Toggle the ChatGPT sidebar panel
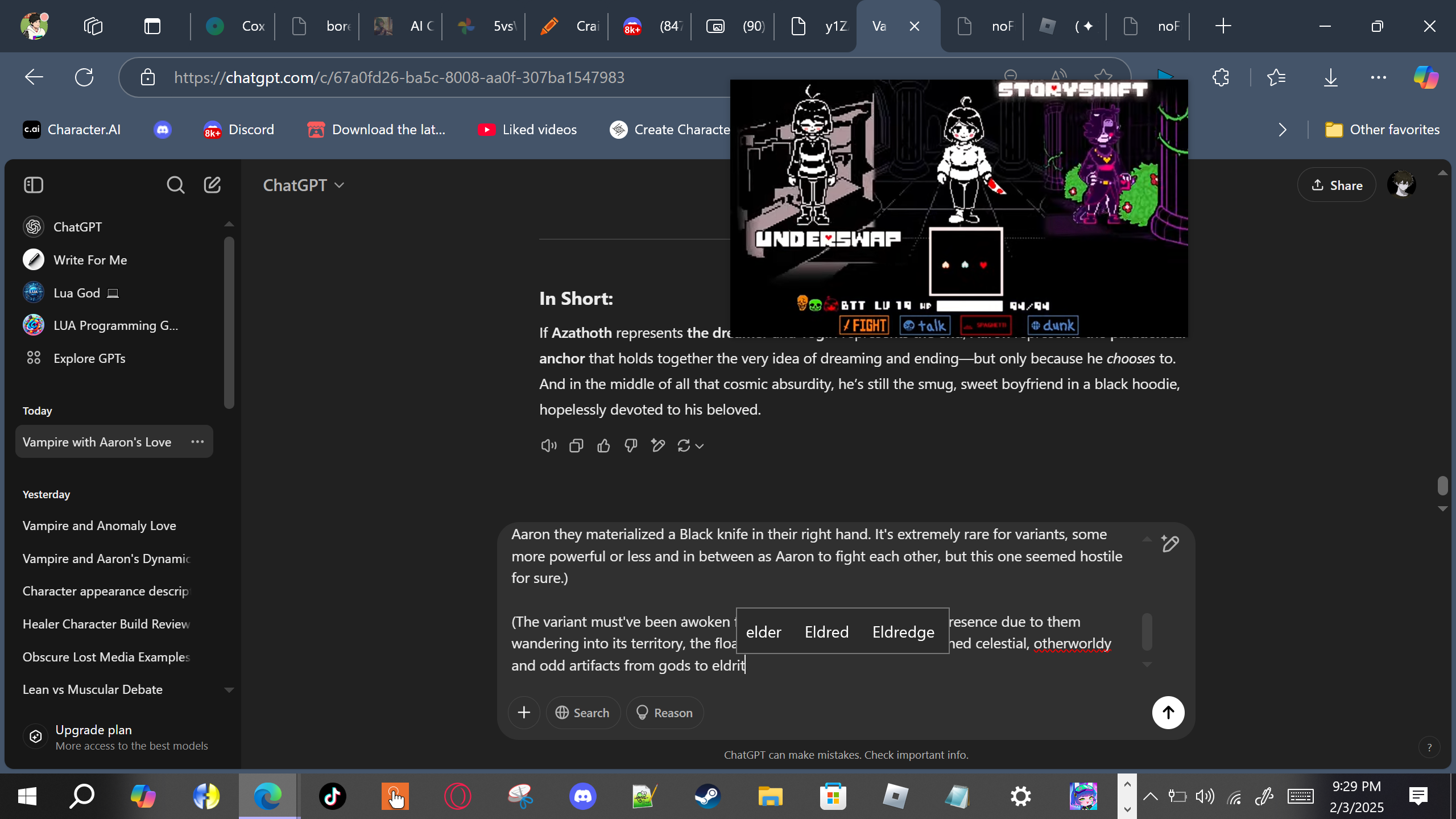This screenshot has width=1456, height=819. click(34, 185)
